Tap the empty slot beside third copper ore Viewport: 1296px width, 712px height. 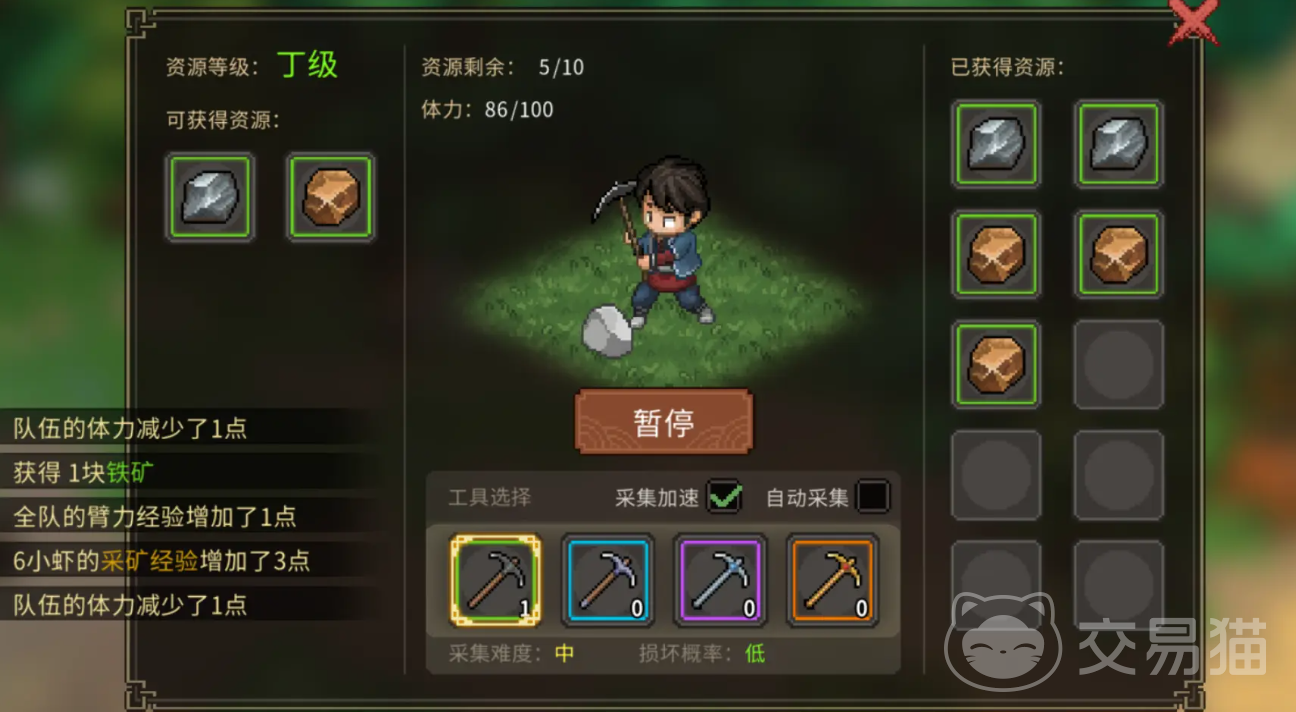tap(1119, 364)
